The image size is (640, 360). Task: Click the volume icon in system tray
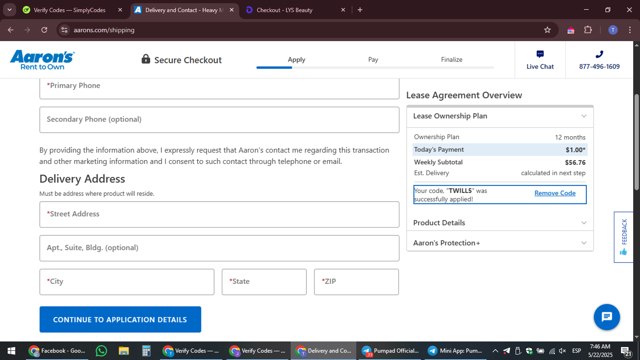(x=562, y=351)
